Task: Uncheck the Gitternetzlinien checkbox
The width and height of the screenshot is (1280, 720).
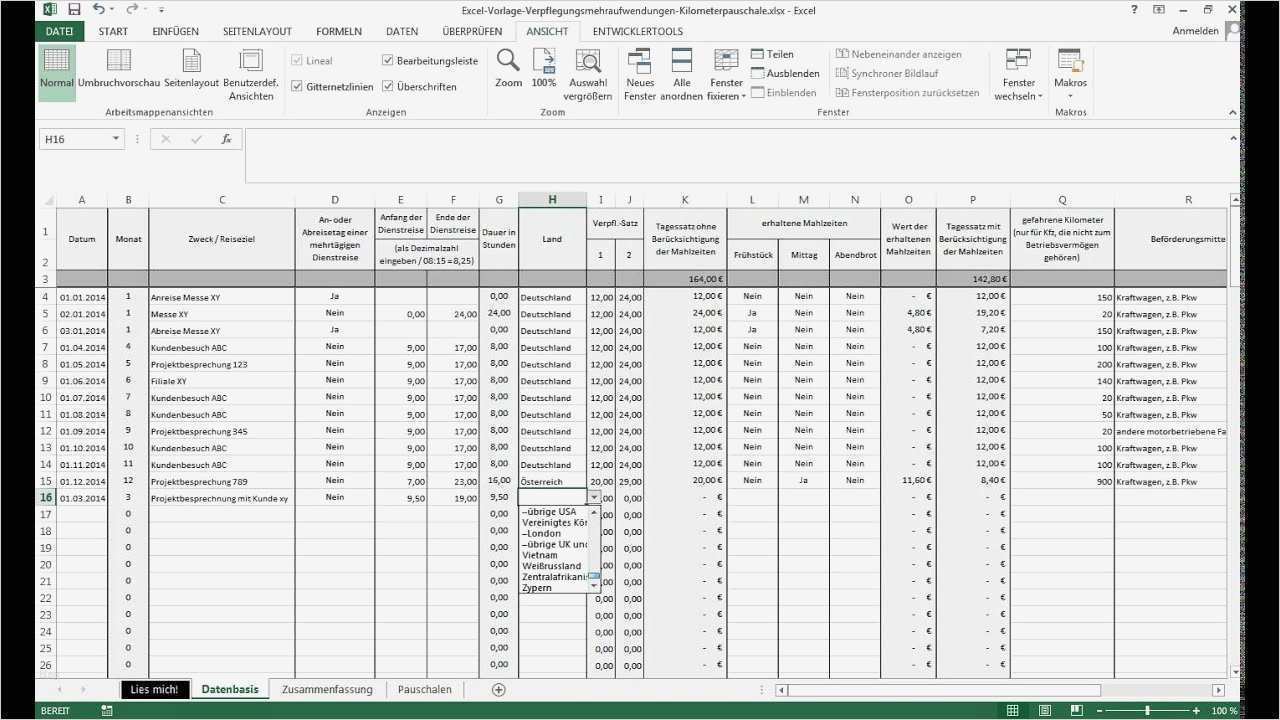Action: [297, 86]
